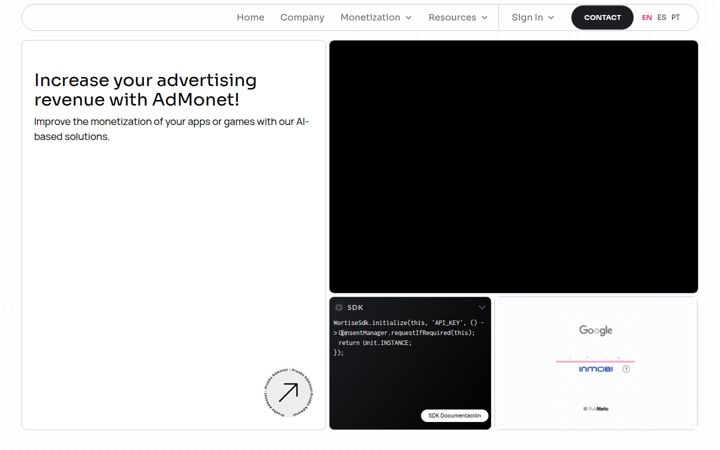Click the heading 'Increase your advertising revenue with AdMonet!'
This screenshot has width=720, height=450.
click(146, 90)
